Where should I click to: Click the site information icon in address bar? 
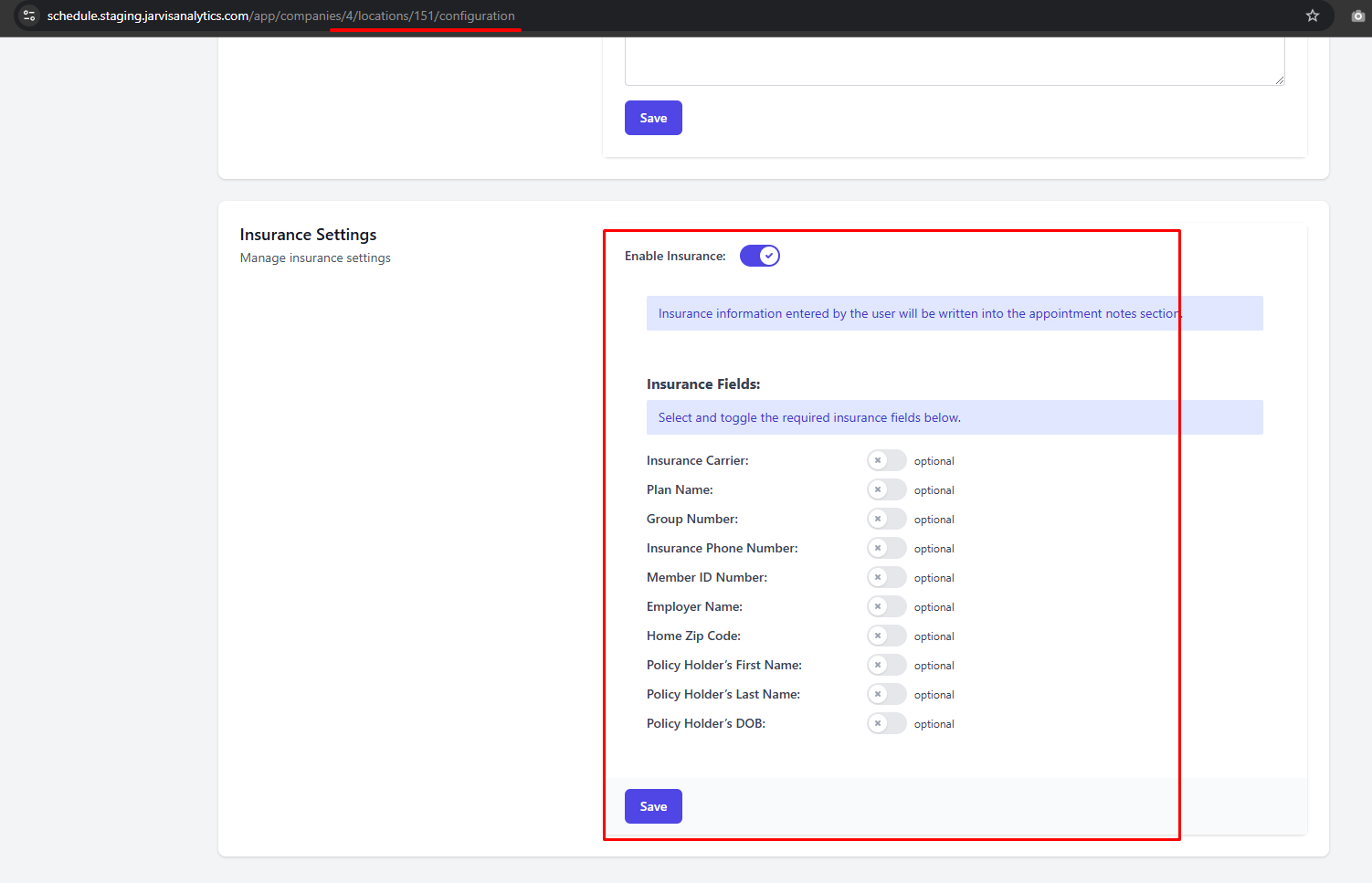tap(29, 16)
